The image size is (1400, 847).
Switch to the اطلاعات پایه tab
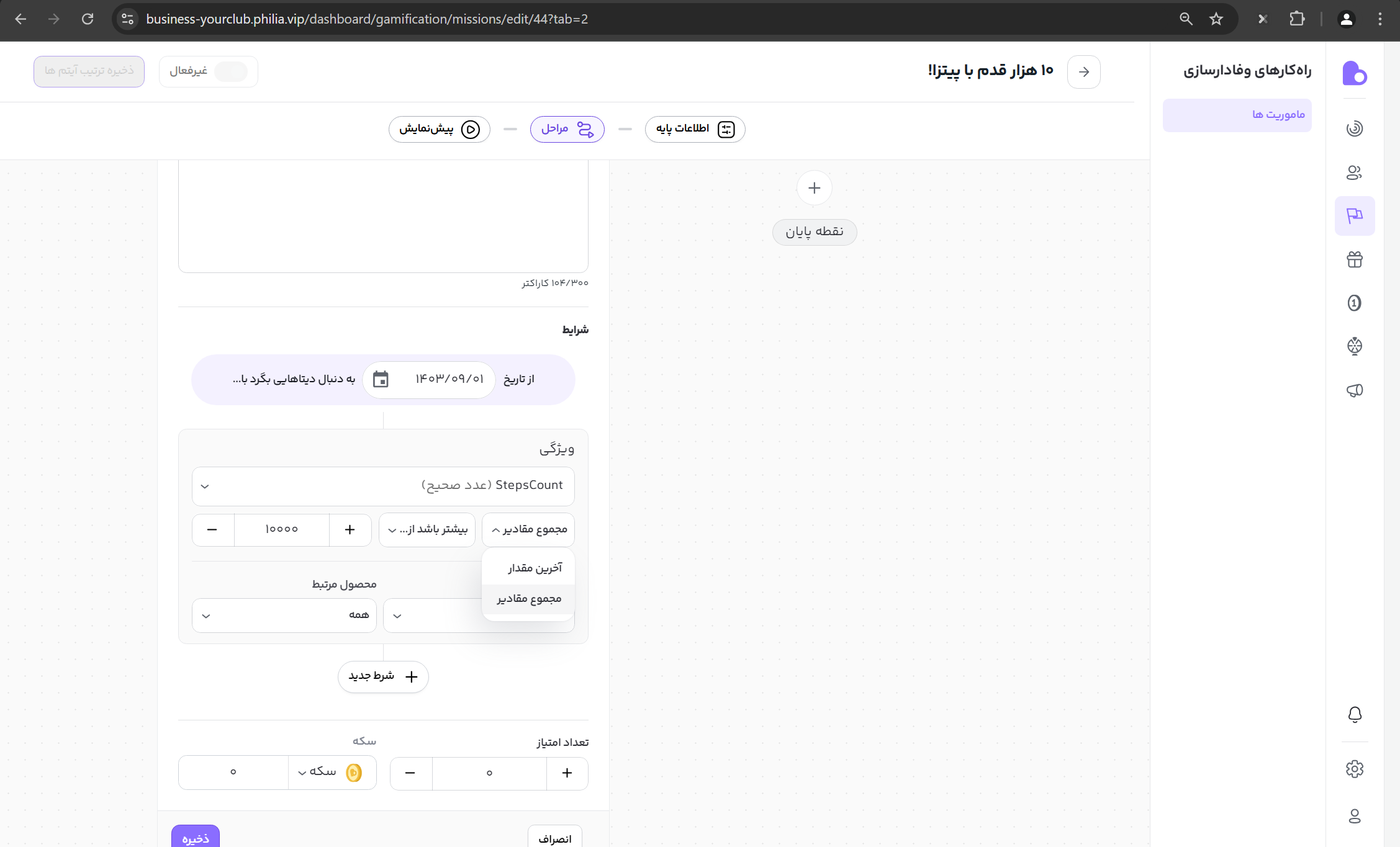tap(695, 129)
